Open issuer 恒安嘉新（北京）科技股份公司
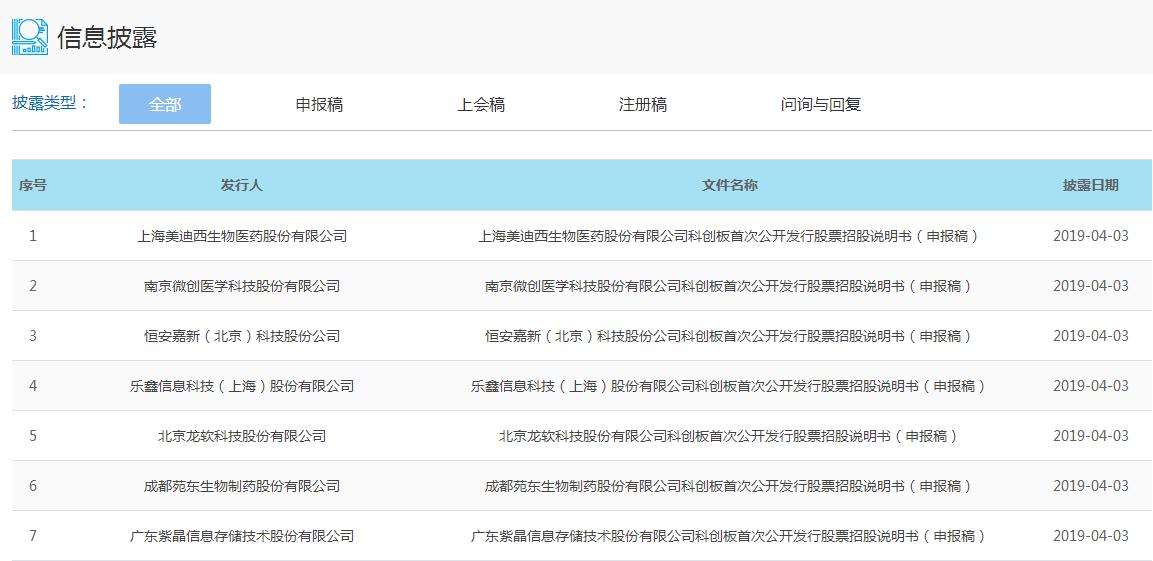 (x=242, y=336)
